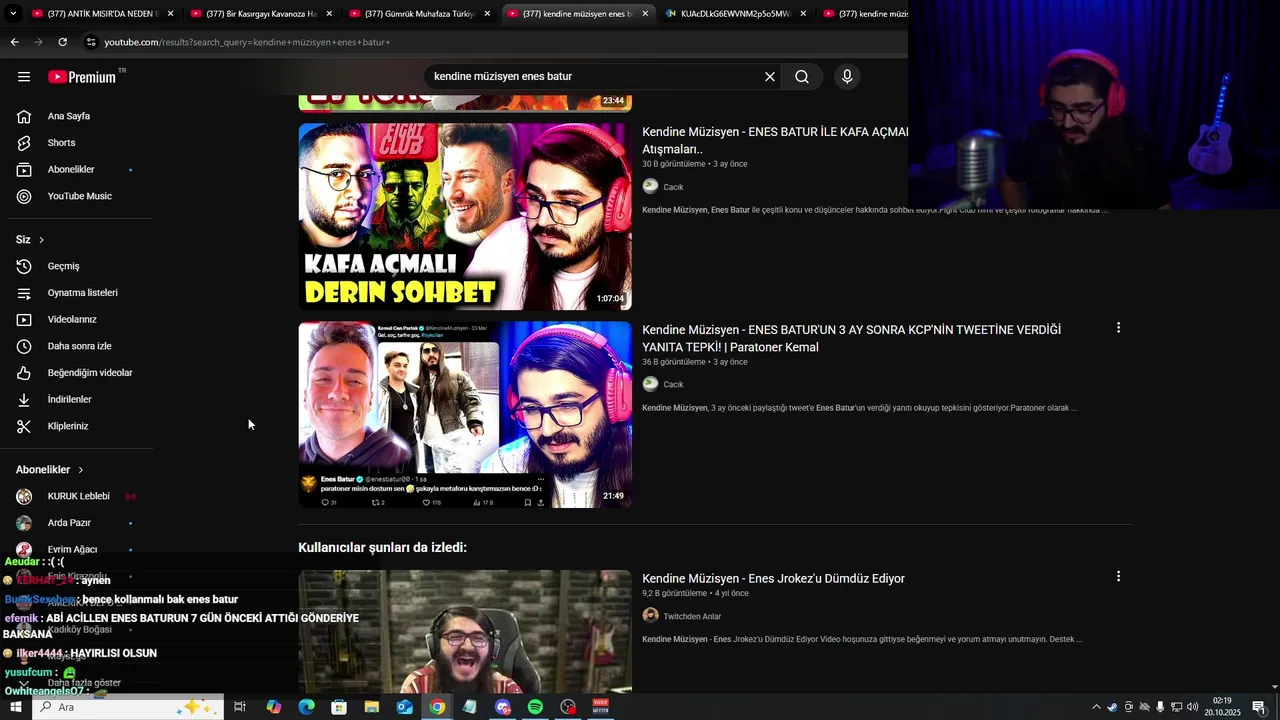Switch to Gümrük Muhafaza Türkiye tab
The height and width of the screenshot is (720, 1280).
[x=420, y=14]
